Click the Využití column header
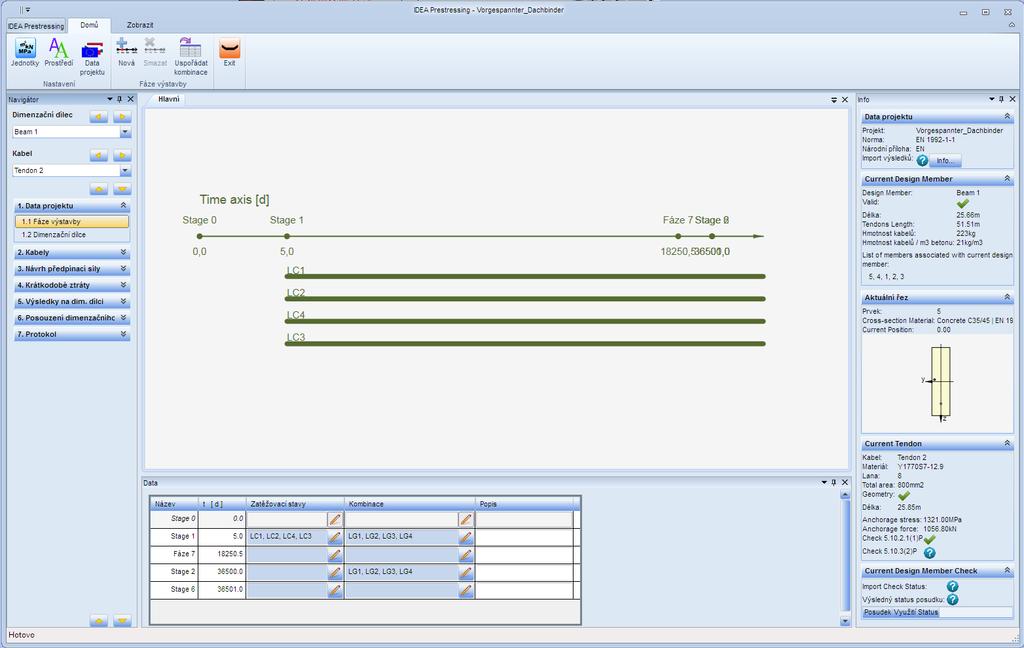Image resolution: width=1024 pixels, height=648 pixels. tap(904, 613)
